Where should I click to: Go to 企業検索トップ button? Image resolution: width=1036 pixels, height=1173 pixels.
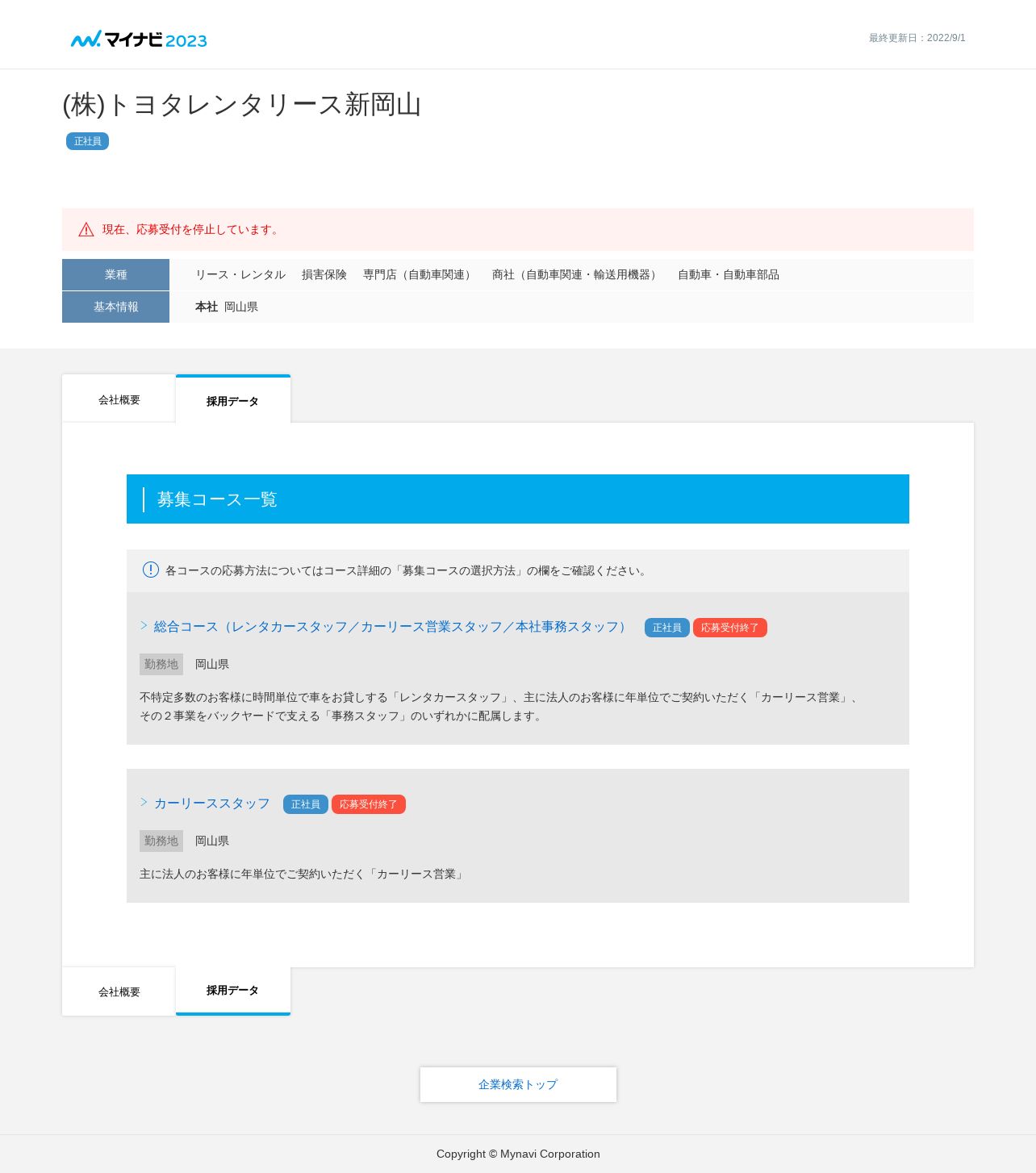click(x=518, y=1084)
